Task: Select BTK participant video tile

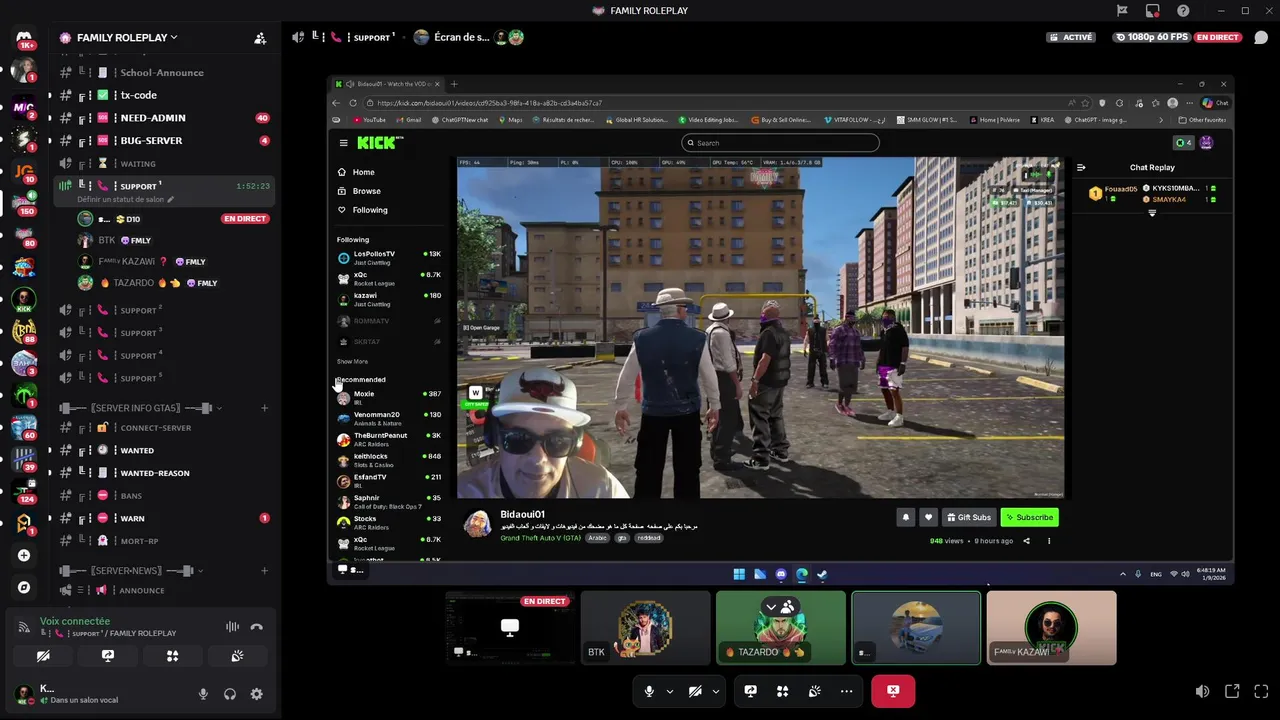Action: tap(645, 628)
